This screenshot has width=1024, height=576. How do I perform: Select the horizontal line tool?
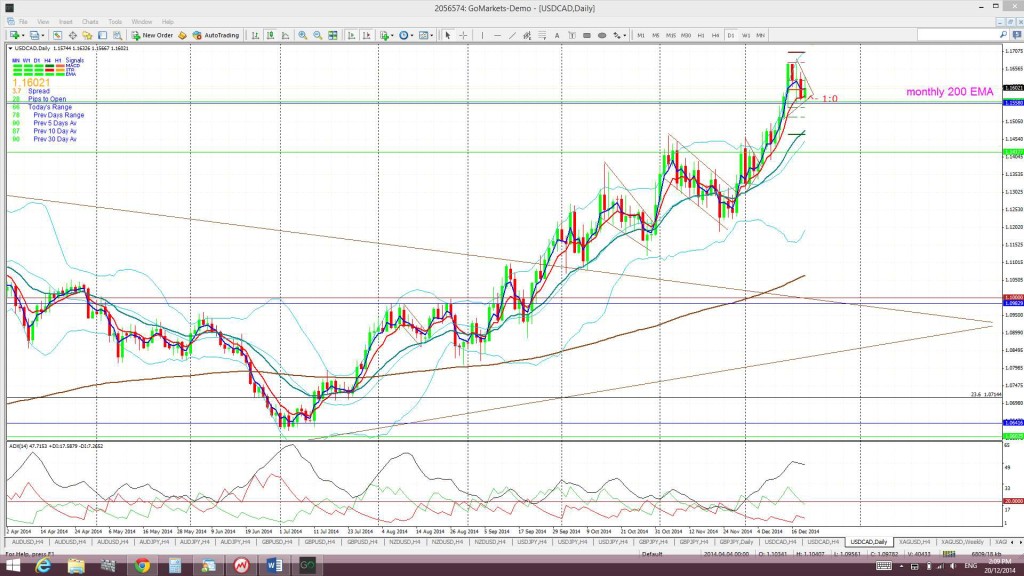tap(497, 35)
